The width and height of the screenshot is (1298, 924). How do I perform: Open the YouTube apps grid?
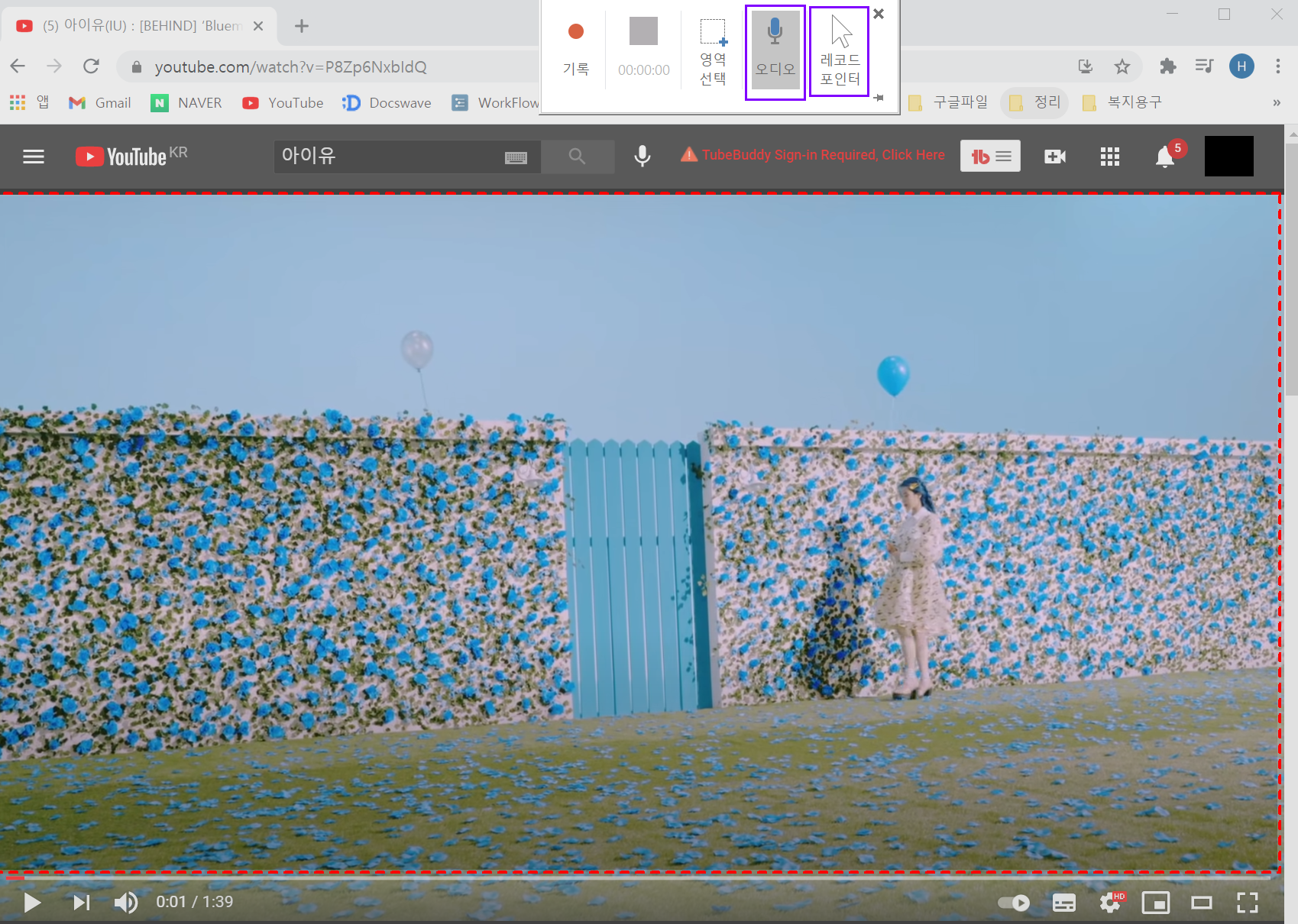click(x=1110, y=157)
